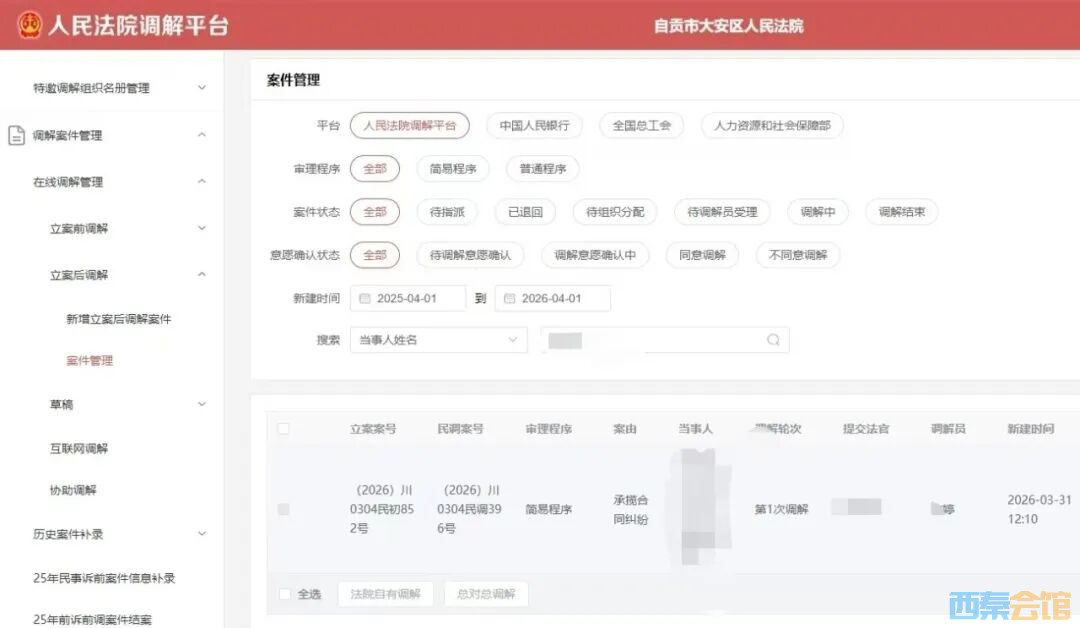Viewport: 1080px width, 628px height.
Task: Select 简易程序 trial procedure filter
Action: (x=453, y=169)
